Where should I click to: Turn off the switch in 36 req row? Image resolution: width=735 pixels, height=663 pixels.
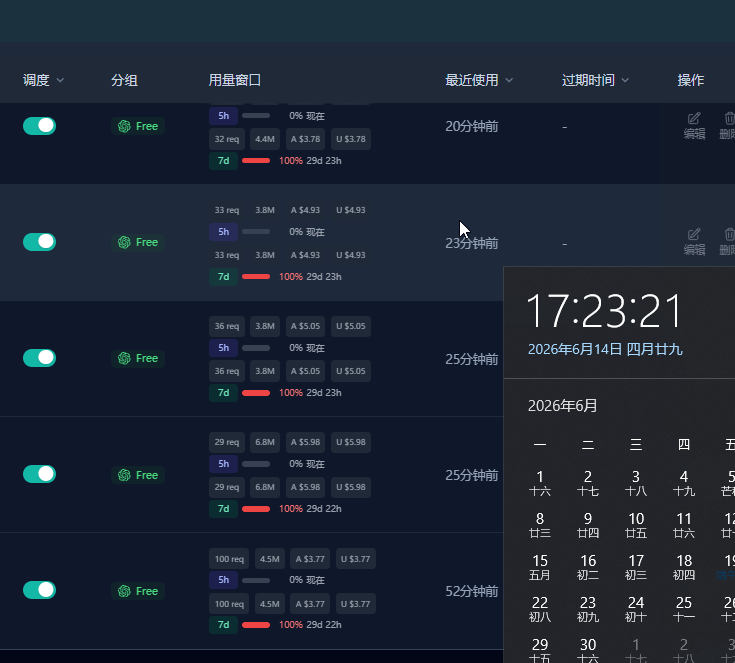coord(39,358)
